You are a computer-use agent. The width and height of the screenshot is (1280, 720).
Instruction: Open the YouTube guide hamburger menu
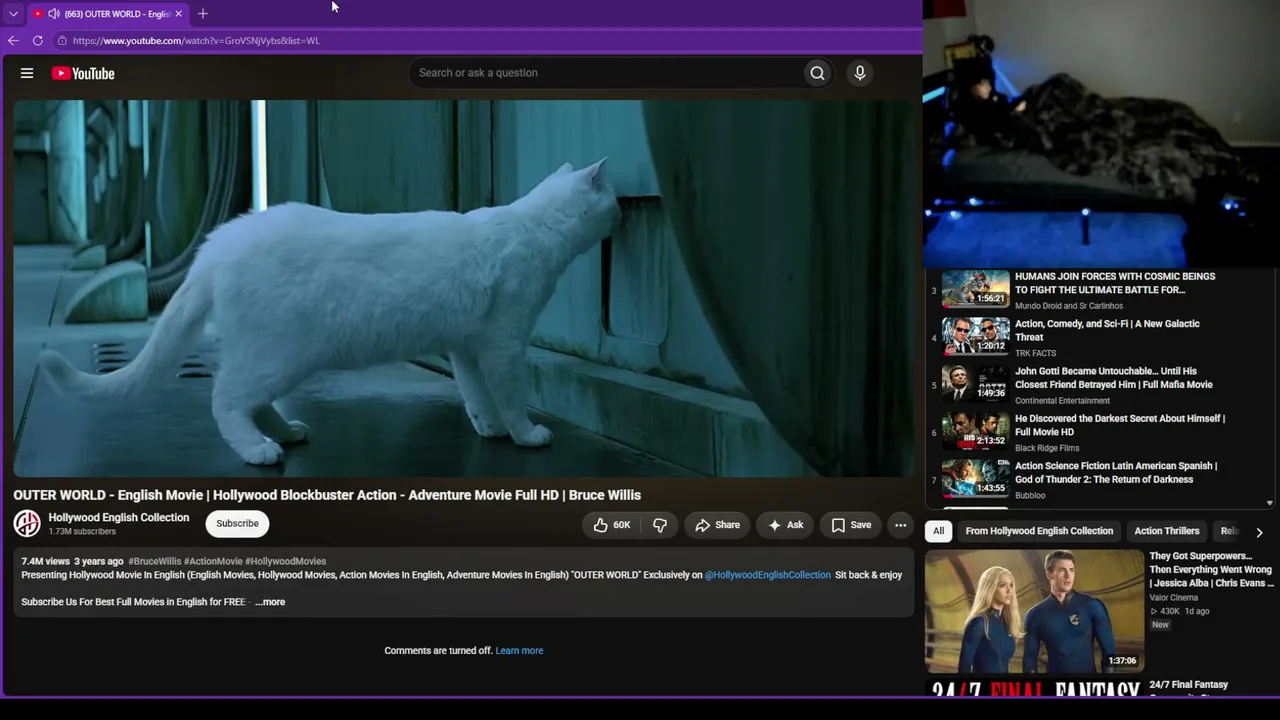pos(27,73)
